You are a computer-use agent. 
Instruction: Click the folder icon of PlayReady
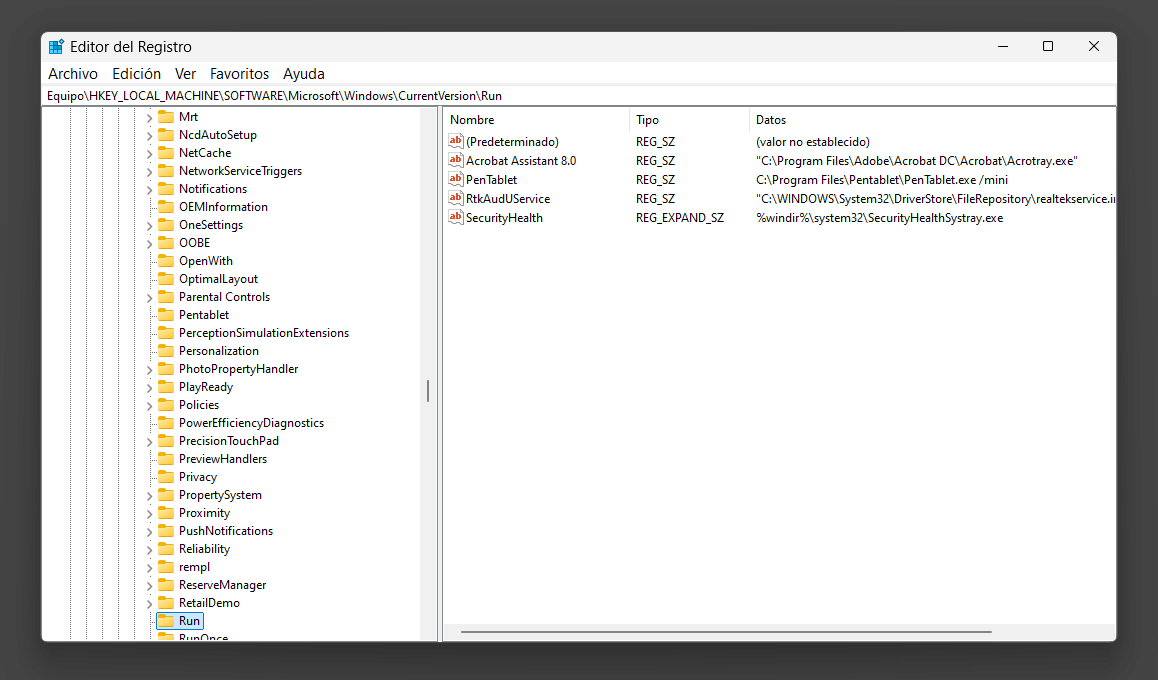[166, 387]
